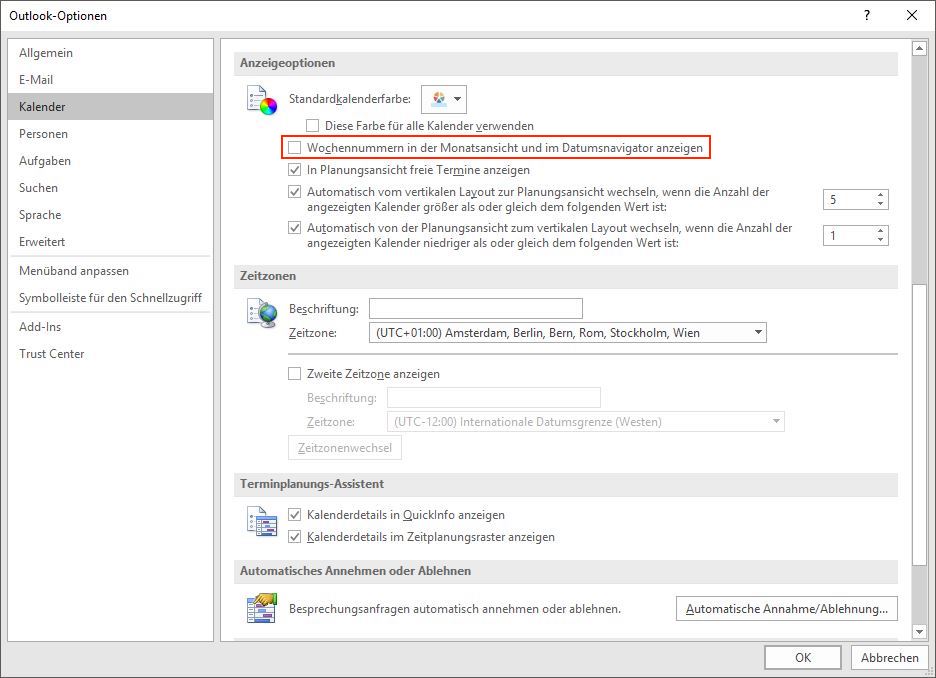The height and width of the screenshot is (678, 936).
Task: Open the Add-Ins section
Action: pyautogui.click(x=110, y=327)
